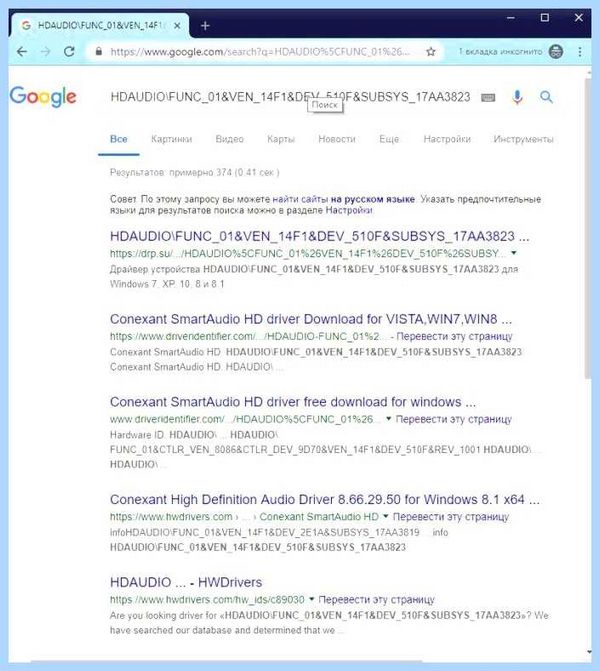Open the Новости tab
Screen dimensions: 600x671
coord(337,139)
